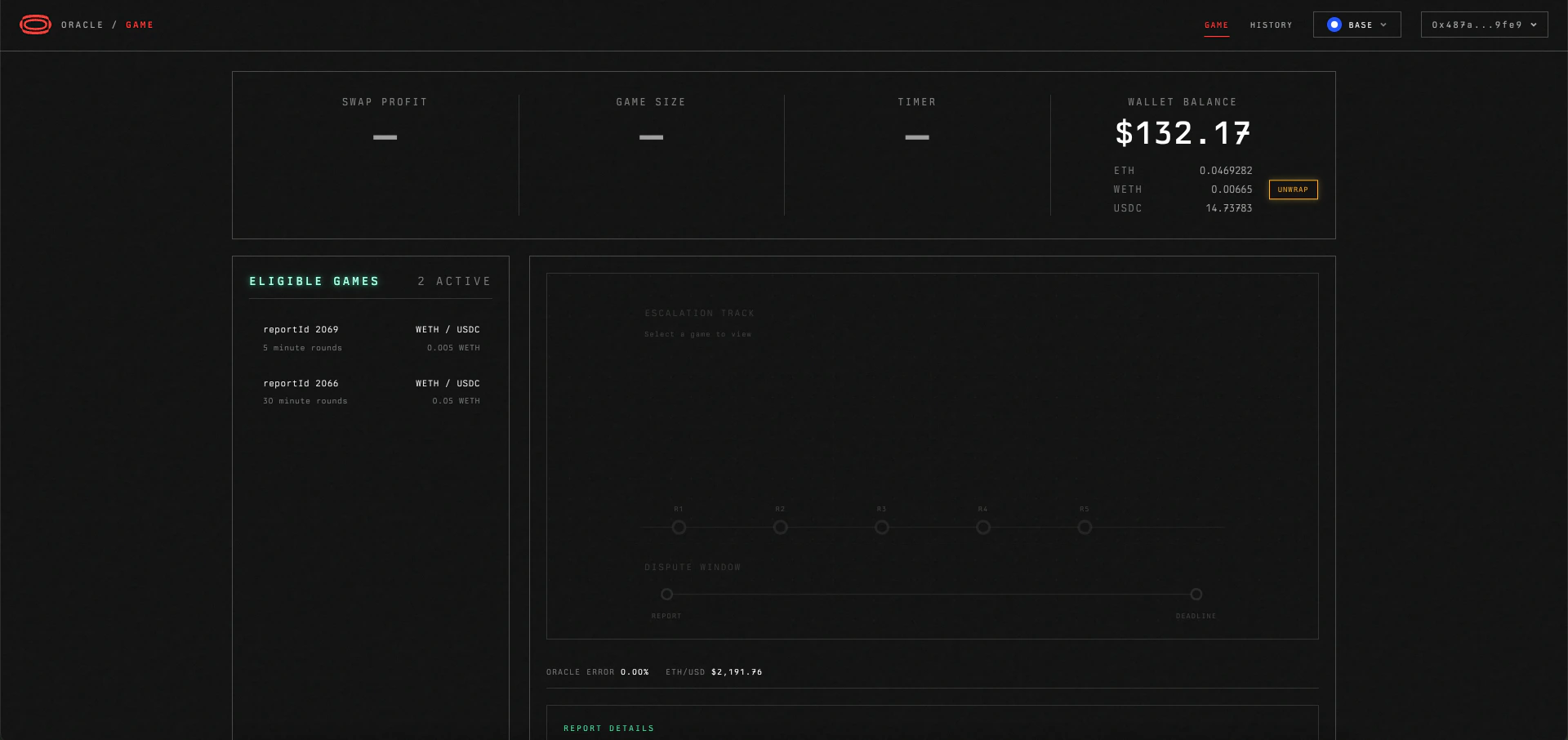Image resolution: width=1568 pixels, height=740 pixels.
Task: Click the 0.05 WETH game size
Action: (456, 401)
